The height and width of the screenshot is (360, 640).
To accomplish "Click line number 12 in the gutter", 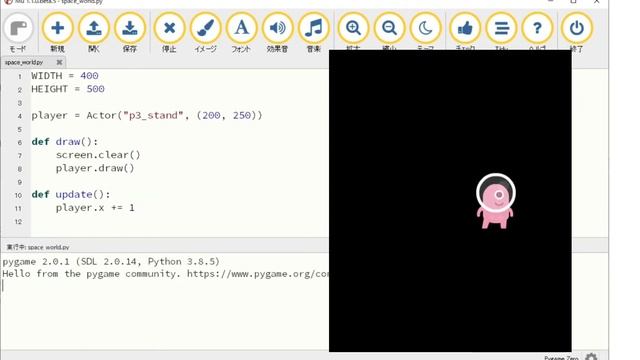I will pos(18,222).
